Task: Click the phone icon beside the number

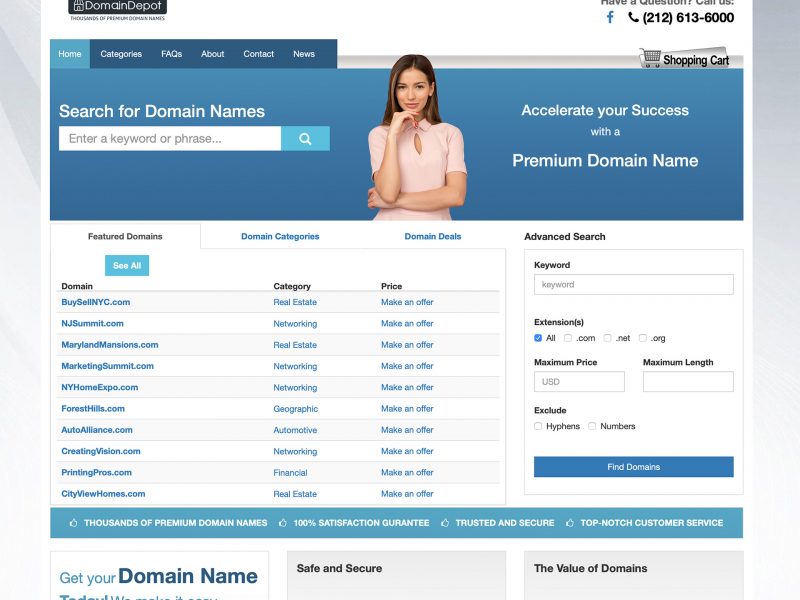Action: tap(634, 18)
